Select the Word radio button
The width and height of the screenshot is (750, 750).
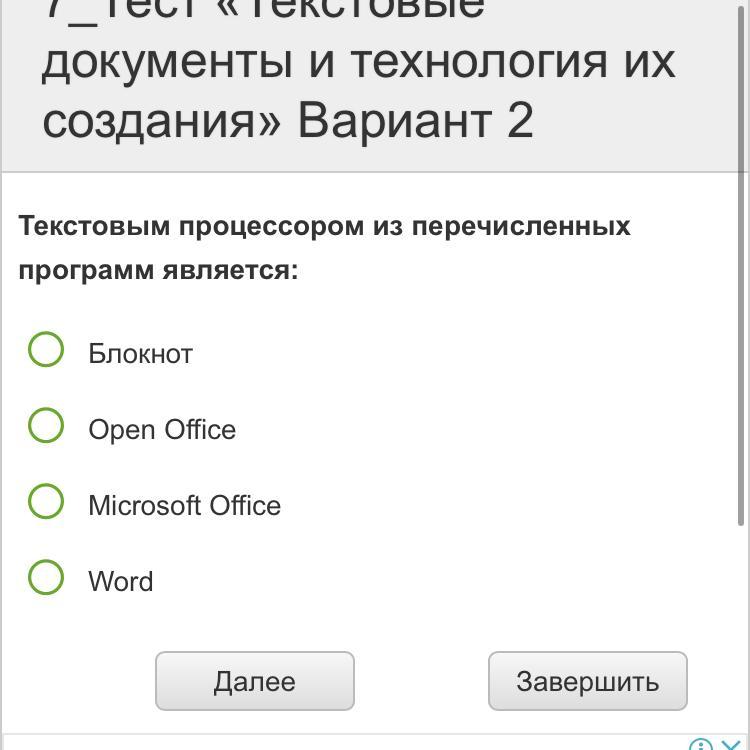[x=46, y=577]
